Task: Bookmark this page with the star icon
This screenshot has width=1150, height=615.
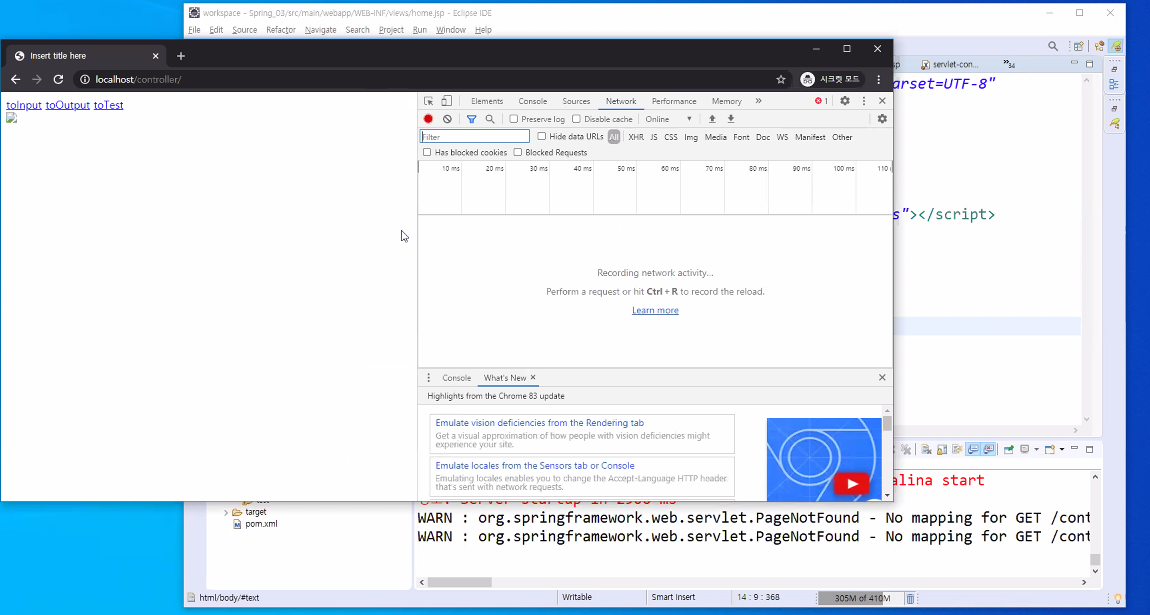Action: (x=781, y=79)
